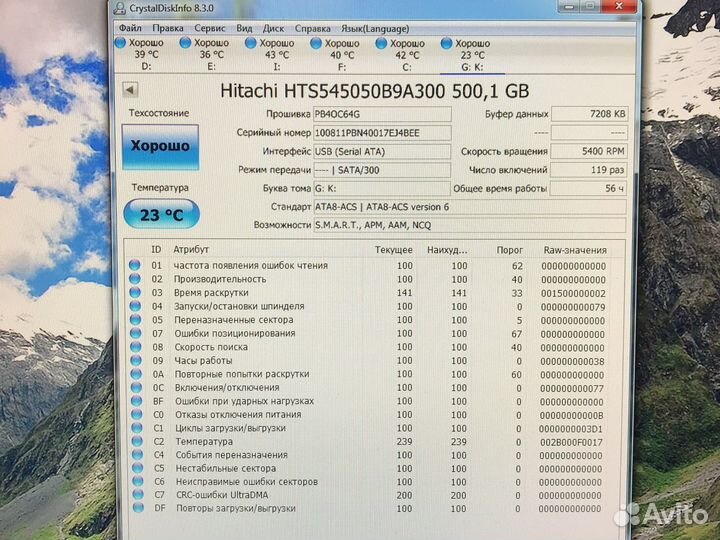Screen dimensions: 720x540
Task: Click status icon for attribute C0
Action: pos(137,414)
